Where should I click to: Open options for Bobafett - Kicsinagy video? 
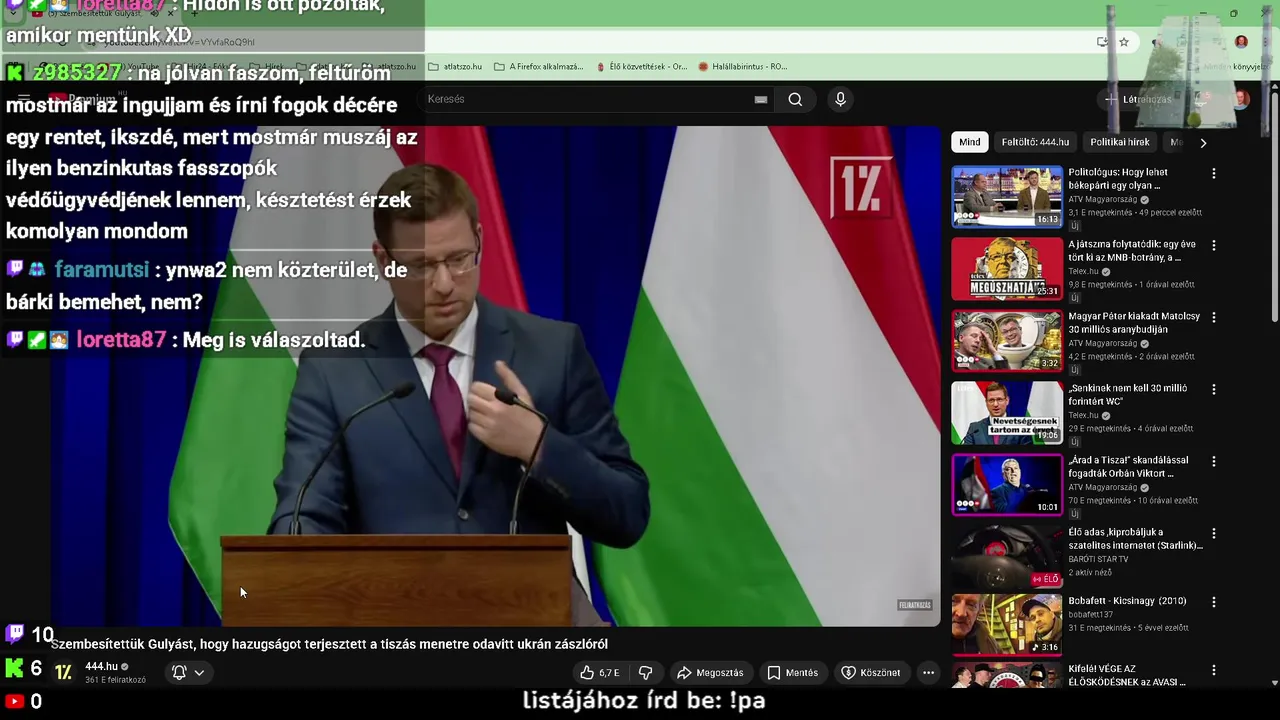pyautogui.click(x=1214, y=602)
